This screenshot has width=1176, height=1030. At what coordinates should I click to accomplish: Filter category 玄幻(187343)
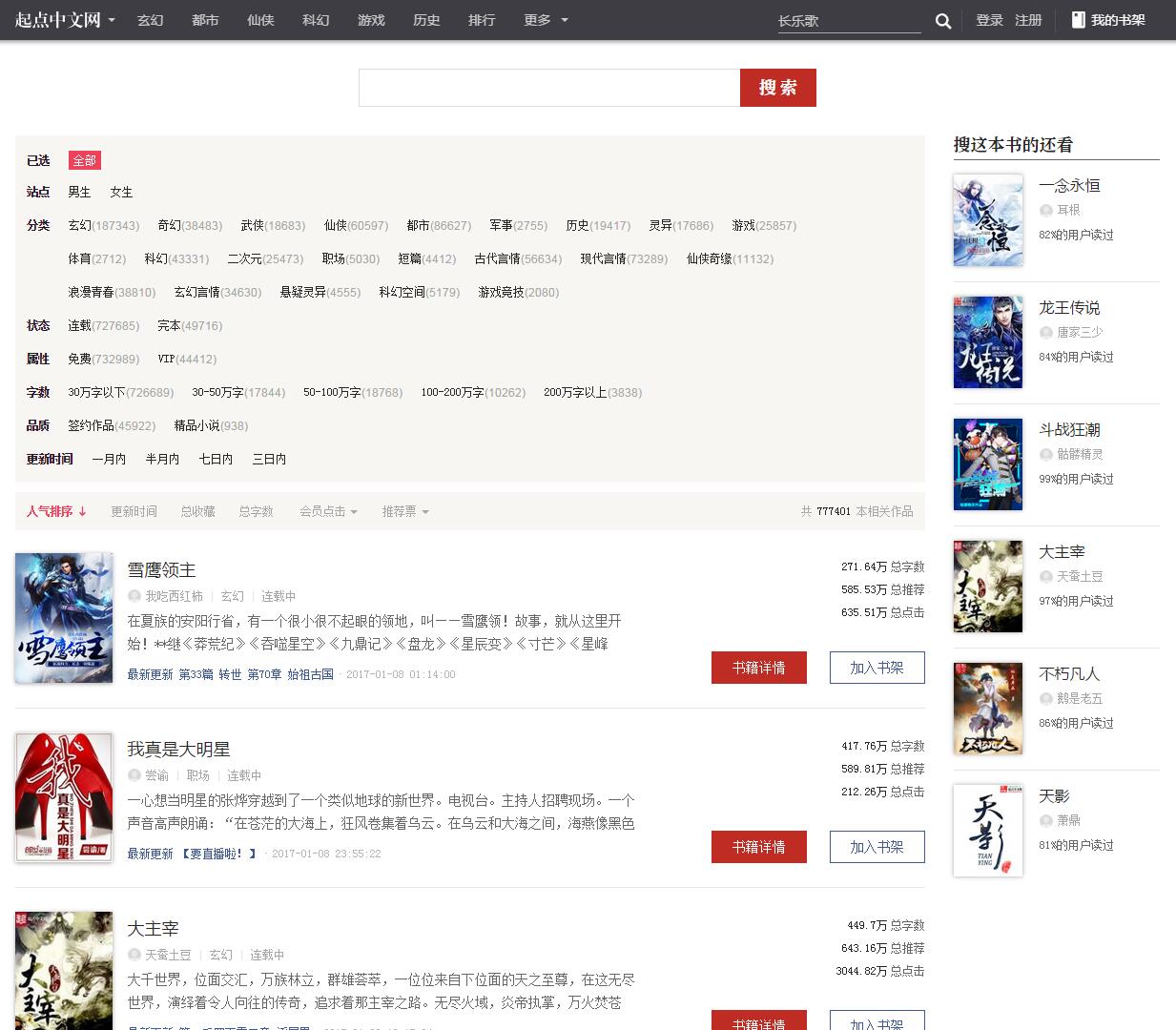click(x=104, y=225)
